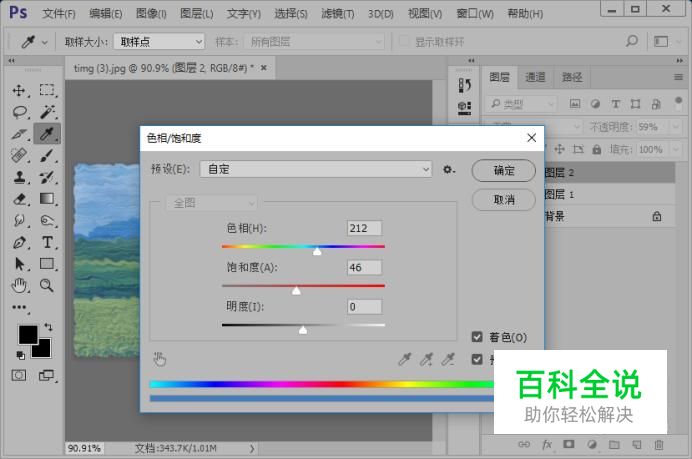Open the sample layers dropdown 所有图层
Viewport: 692px width, 459px height.
pos(314,42)
